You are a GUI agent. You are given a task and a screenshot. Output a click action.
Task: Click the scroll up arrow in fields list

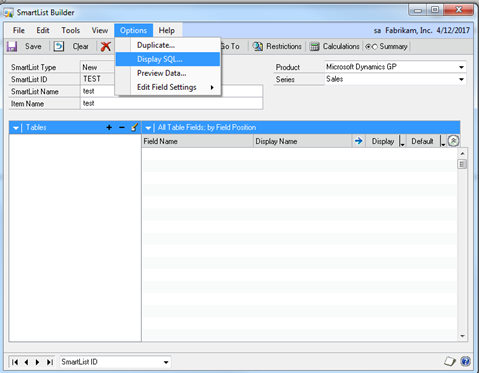[x=462, y=153]
